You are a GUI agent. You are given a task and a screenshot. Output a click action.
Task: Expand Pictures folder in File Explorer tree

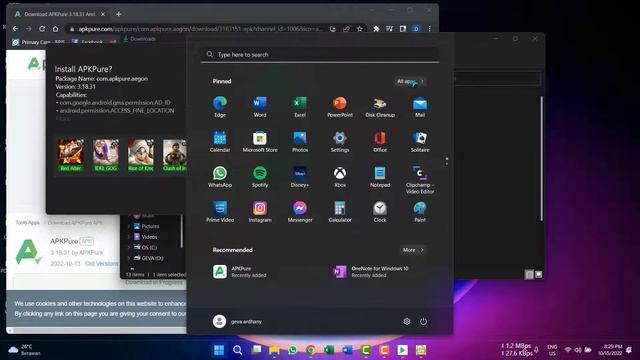click(129, 226)
